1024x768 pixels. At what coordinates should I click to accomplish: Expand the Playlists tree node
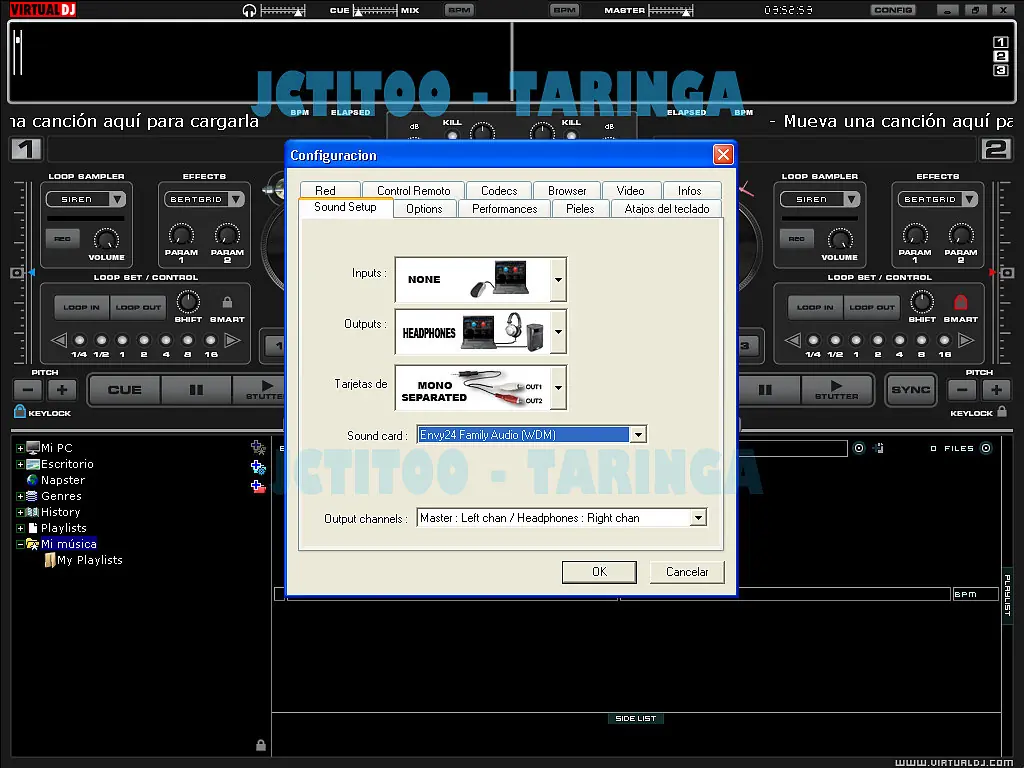[x=20, y=528]
